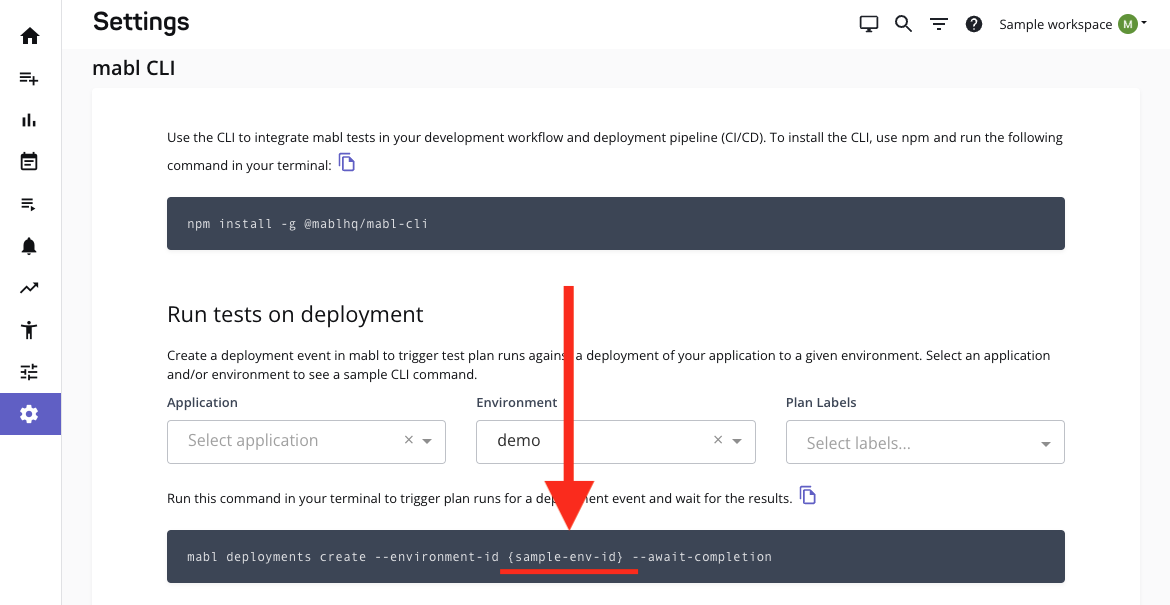Copy the mabl deployments command to clipboard
Viewport: 1170px width, 605px height.
pyautogui.click(x=807, y=495)
